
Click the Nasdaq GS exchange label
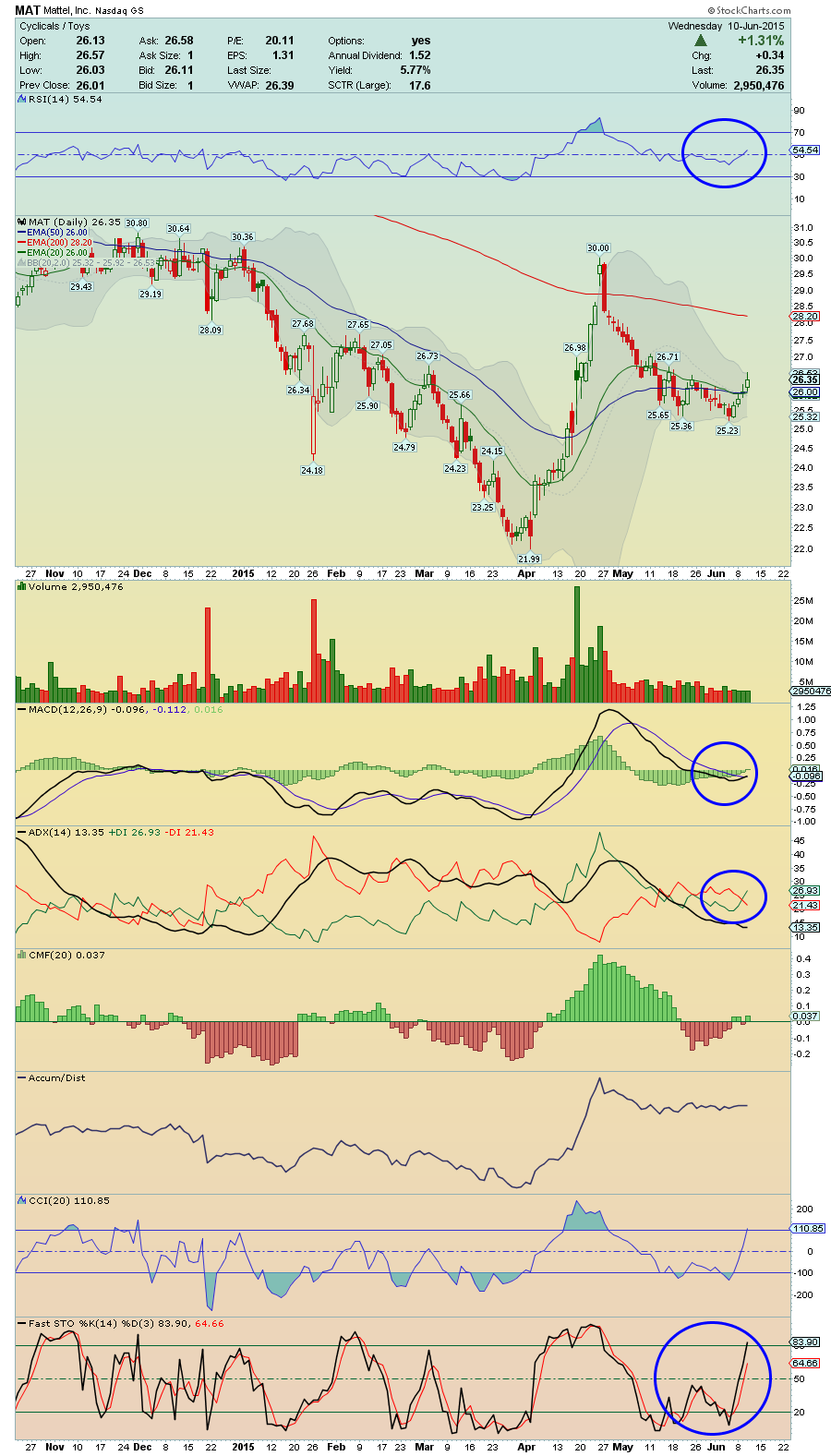coord(119,11)
